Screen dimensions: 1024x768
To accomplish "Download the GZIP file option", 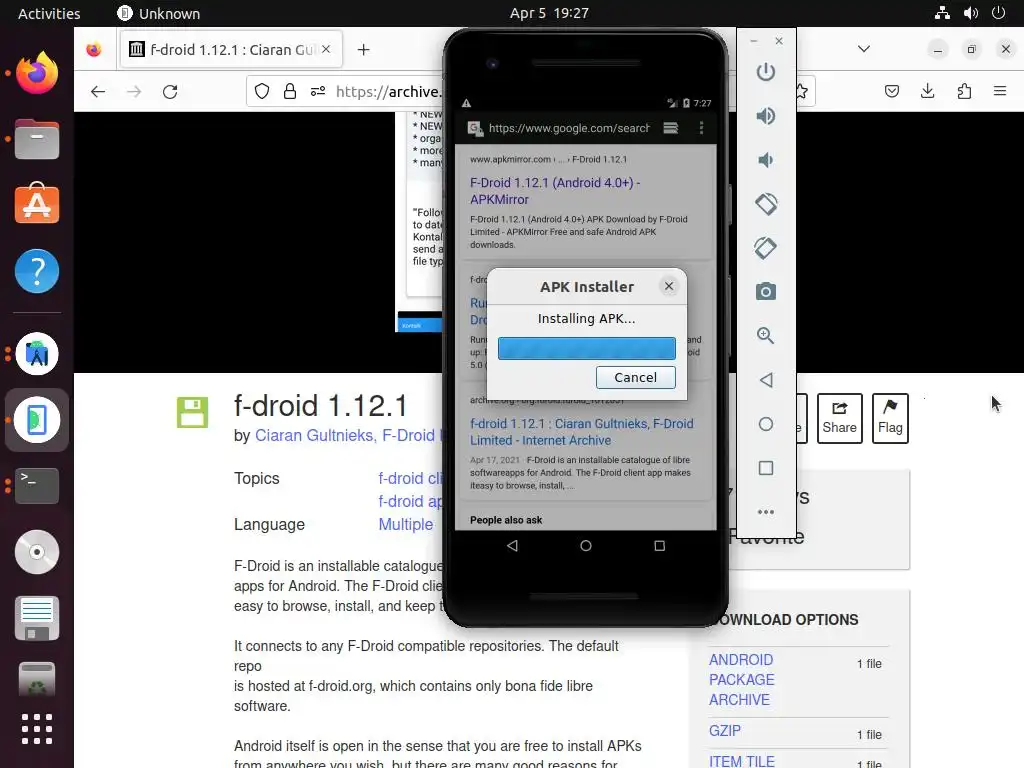I will click(x=725, y=731).
